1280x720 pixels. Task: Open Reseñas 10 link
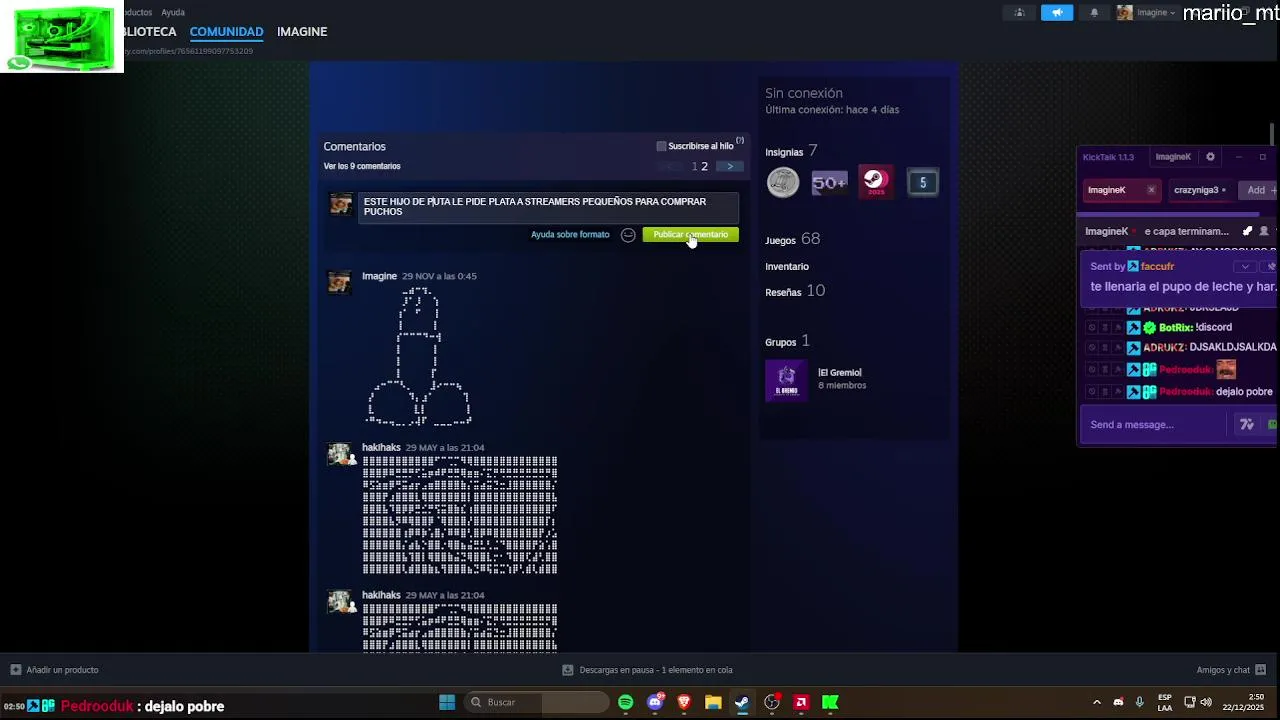click(795, 291)
